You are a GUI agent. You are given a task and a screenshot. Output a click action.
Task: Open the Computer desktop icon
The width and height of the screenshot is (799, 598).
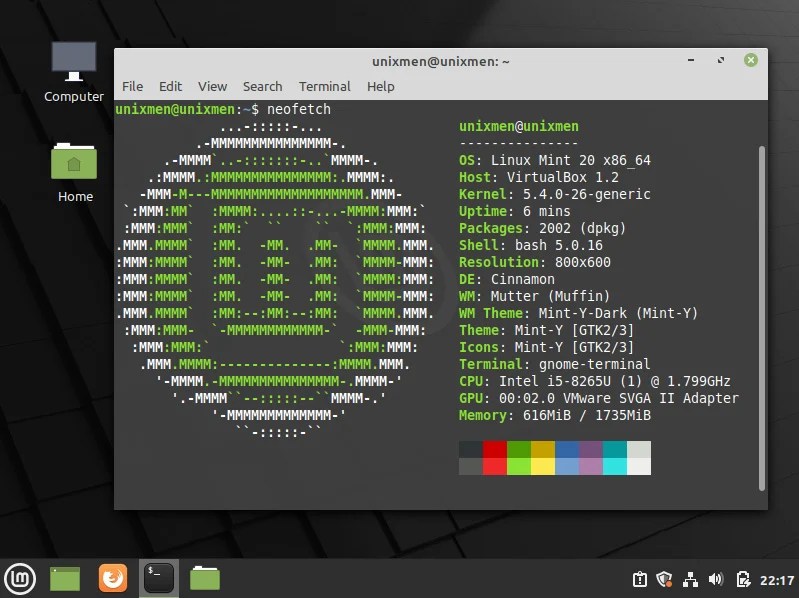(x=74, y=72)
